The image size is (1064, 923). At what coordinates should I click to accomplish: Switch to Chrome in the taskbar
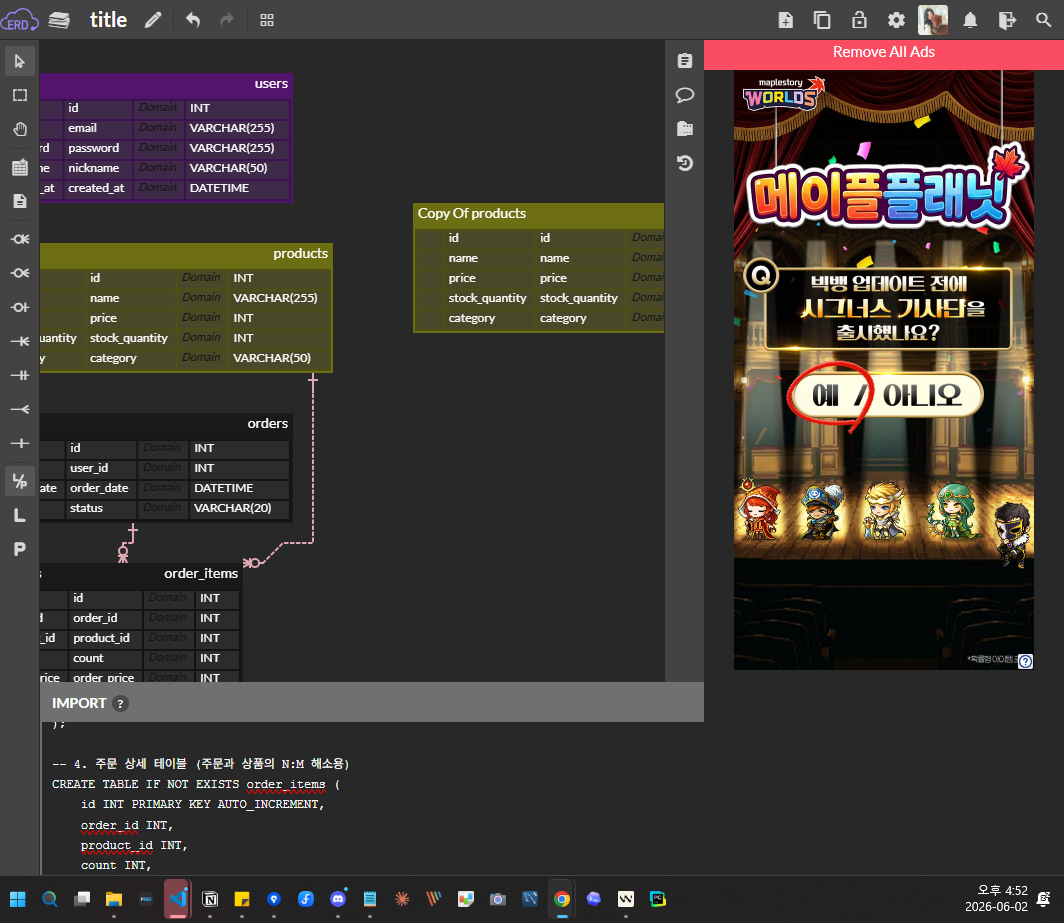[561, 899]
